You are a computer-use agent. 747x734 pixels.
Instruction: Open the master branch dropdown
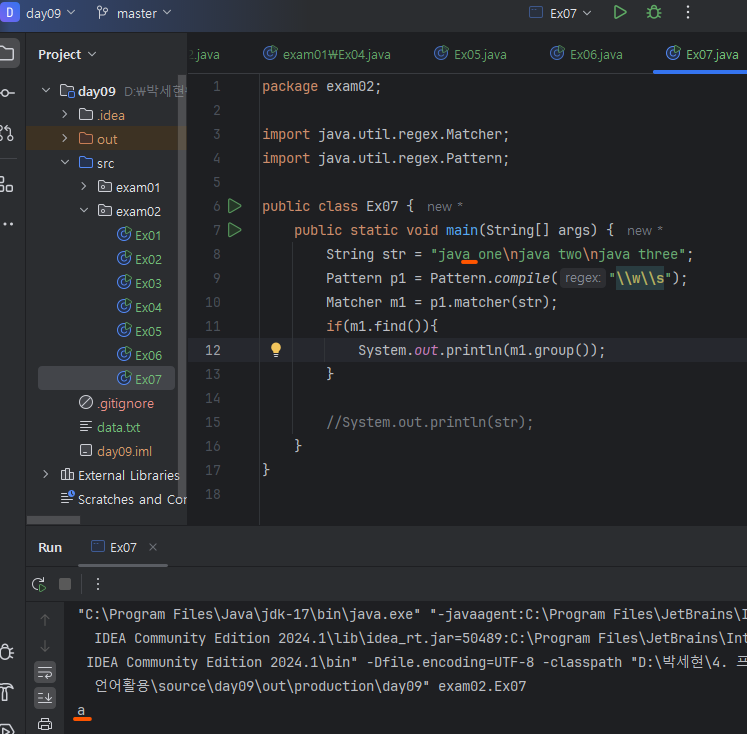pos(135,13)
